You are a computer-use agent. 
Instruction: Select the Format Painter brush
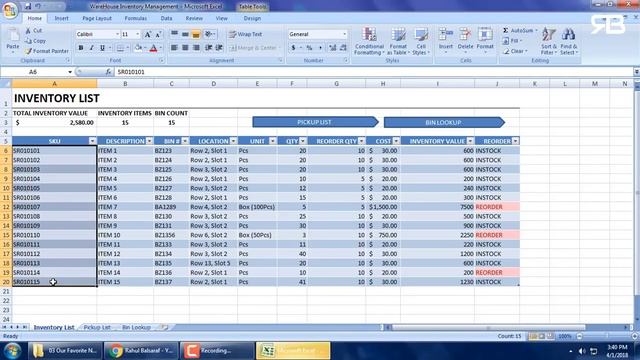tap(28, 51)
